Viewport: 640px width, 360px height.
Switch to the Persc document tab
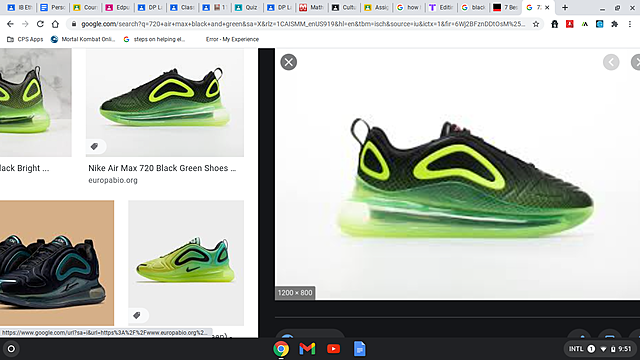coord(52,7)
